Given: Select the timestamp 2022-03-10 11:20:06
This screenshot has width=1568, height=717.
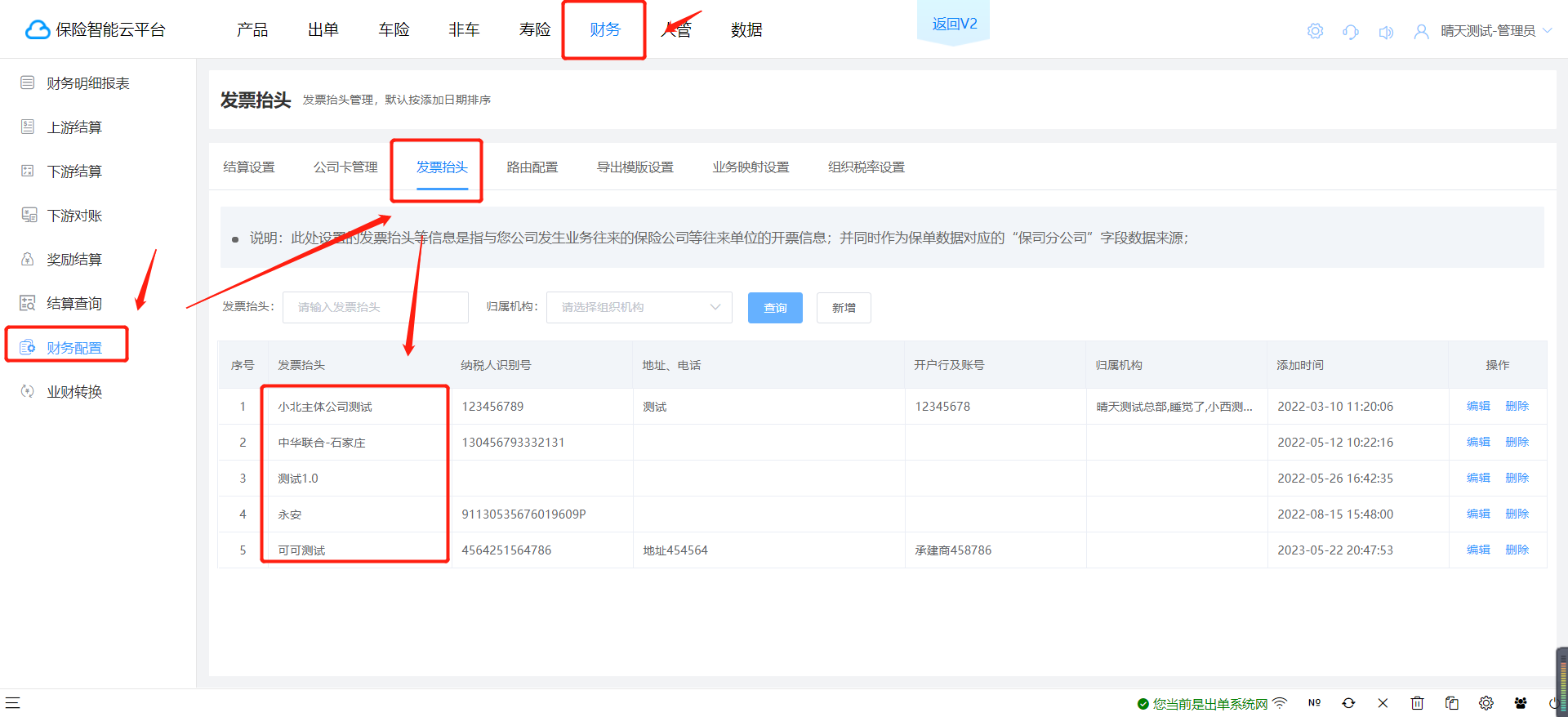Looking at the screenshot, I should tap(1335, 407).
